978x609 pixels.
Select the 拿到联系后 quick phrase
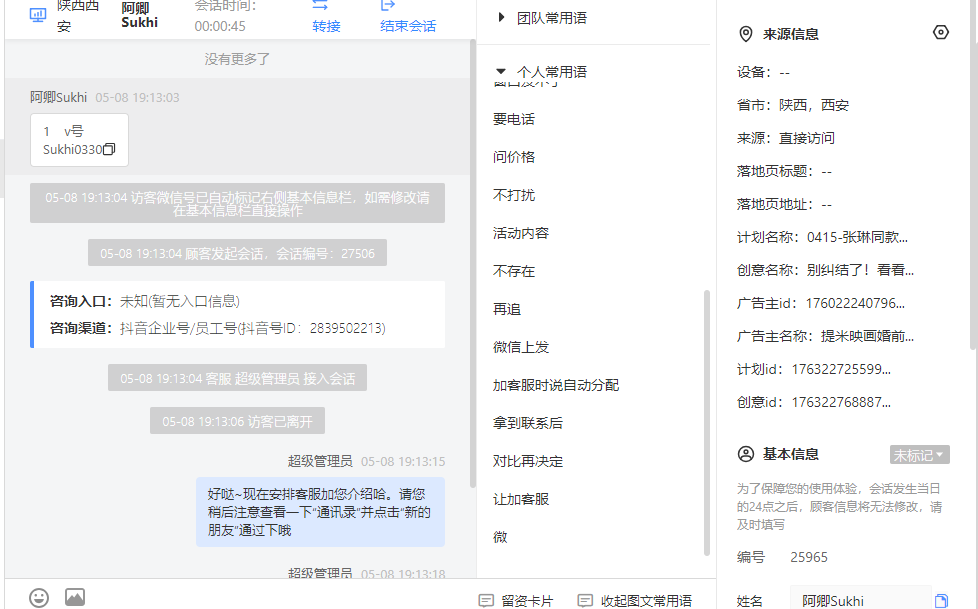(528, 424)
